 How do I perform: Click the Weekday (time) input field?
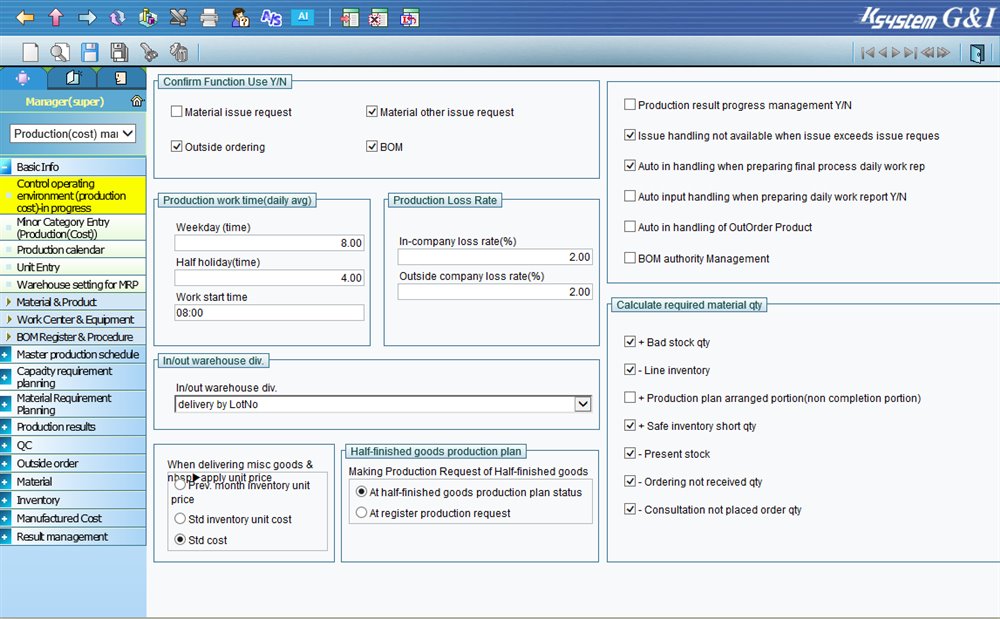tap(269, 243)
